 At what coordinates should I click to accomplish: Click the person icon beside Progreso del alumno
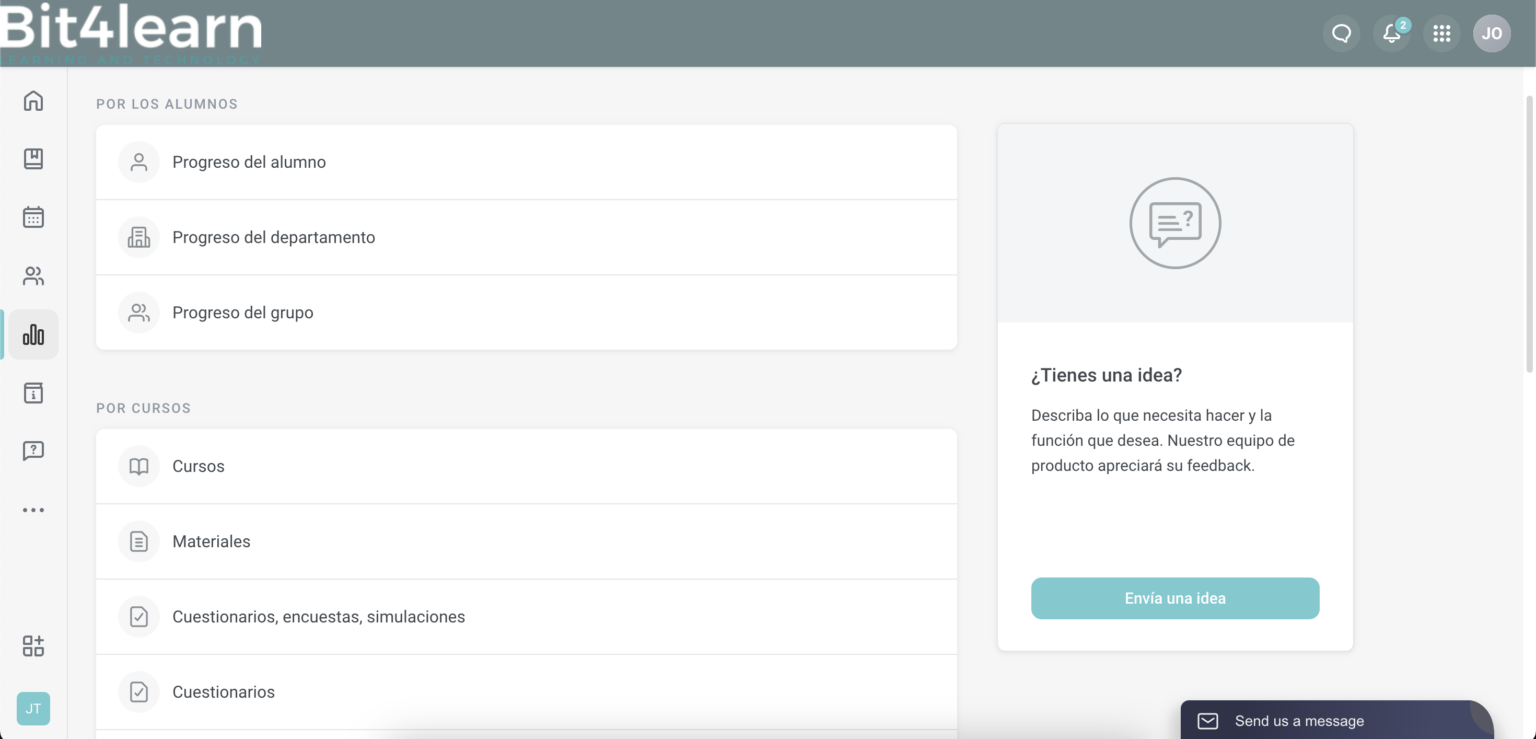pos(139,162)
